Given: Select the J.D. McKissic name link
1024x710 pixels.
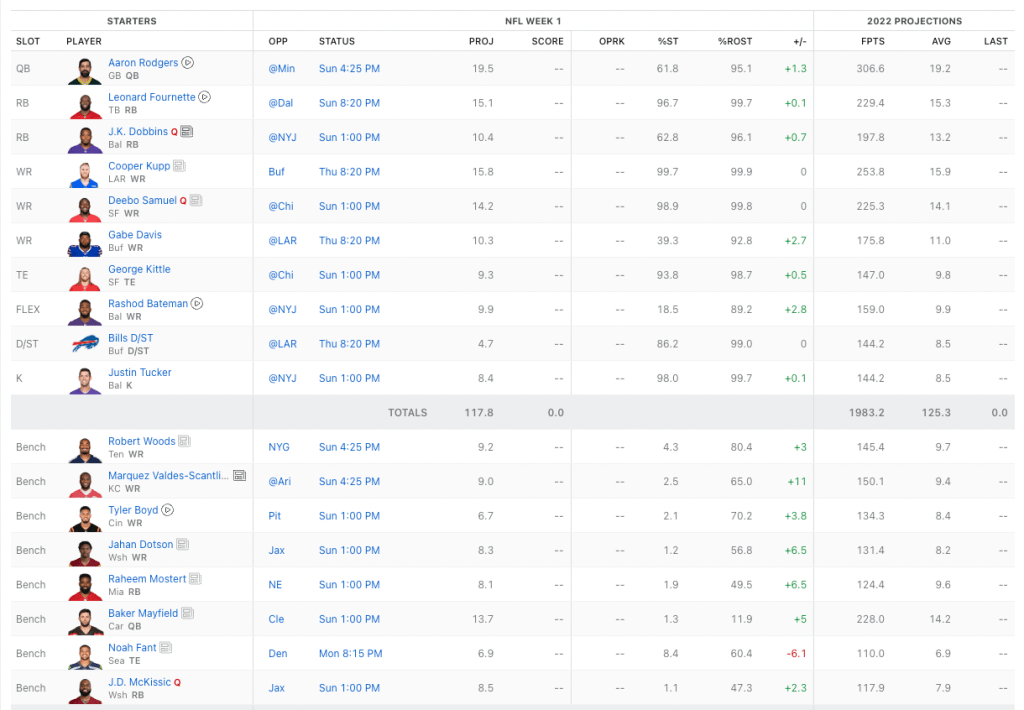Looking at the screenshot, I should point(139,682).
